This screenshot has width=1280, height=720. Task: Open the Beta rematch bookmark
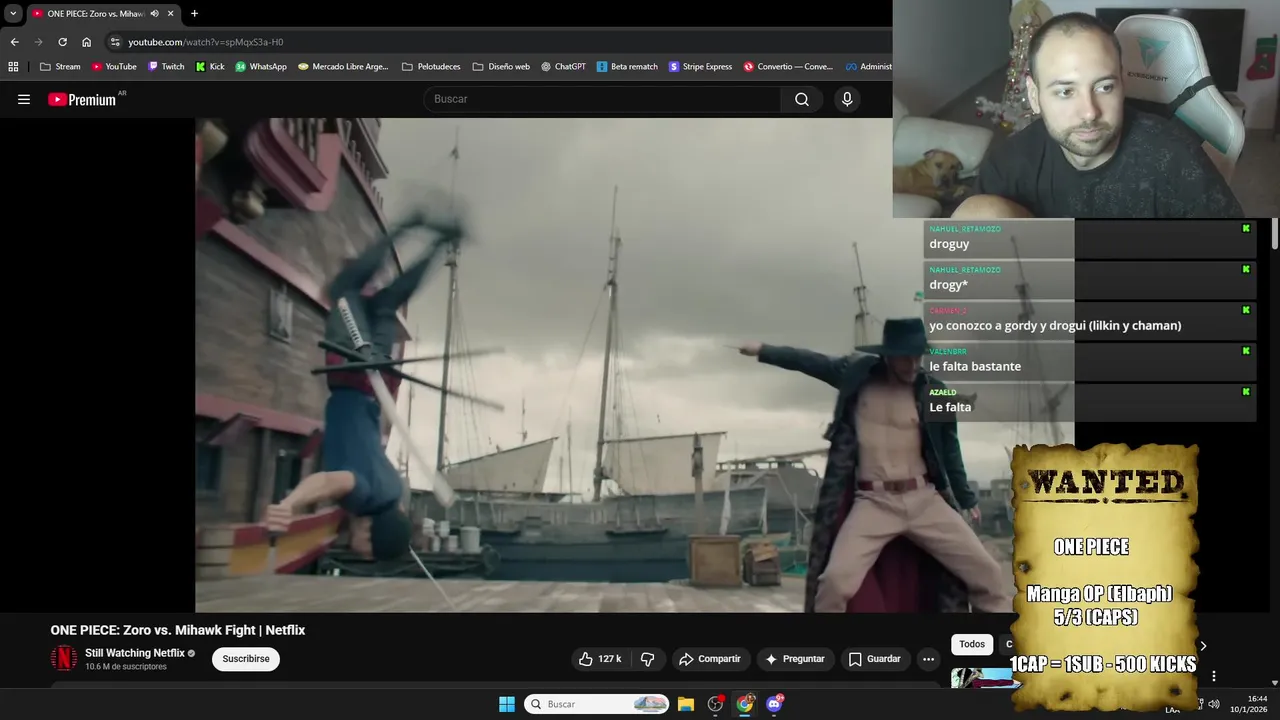pyautogui.click(x=627, y=67)
